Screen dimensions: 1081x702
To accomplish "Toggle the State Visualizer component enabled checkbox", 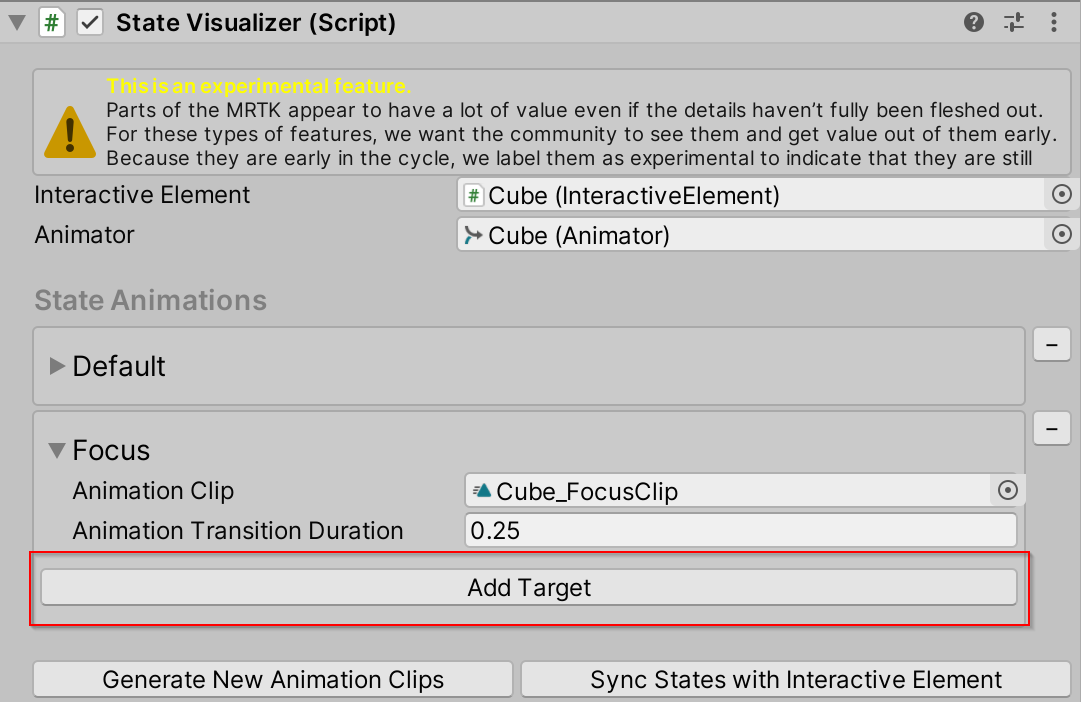I will point(89,22).
